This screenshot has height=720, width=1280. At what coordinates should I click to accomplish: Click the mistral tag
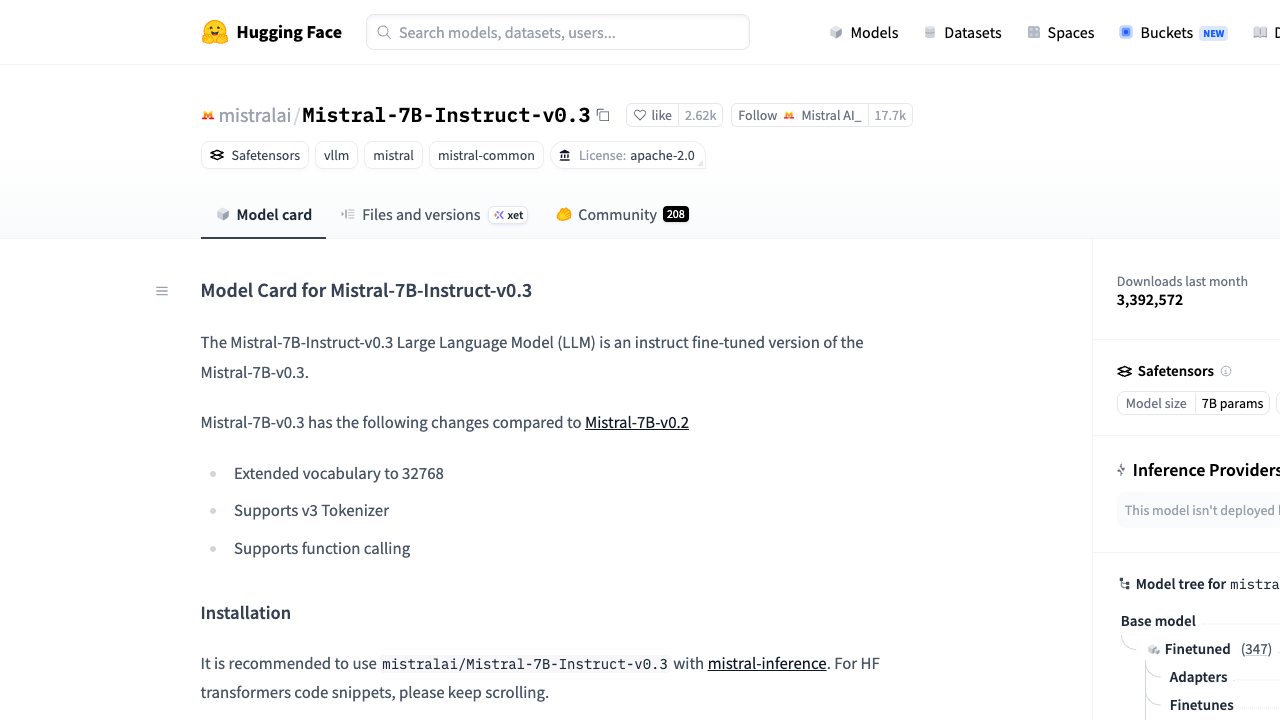(x=394, y=155)
